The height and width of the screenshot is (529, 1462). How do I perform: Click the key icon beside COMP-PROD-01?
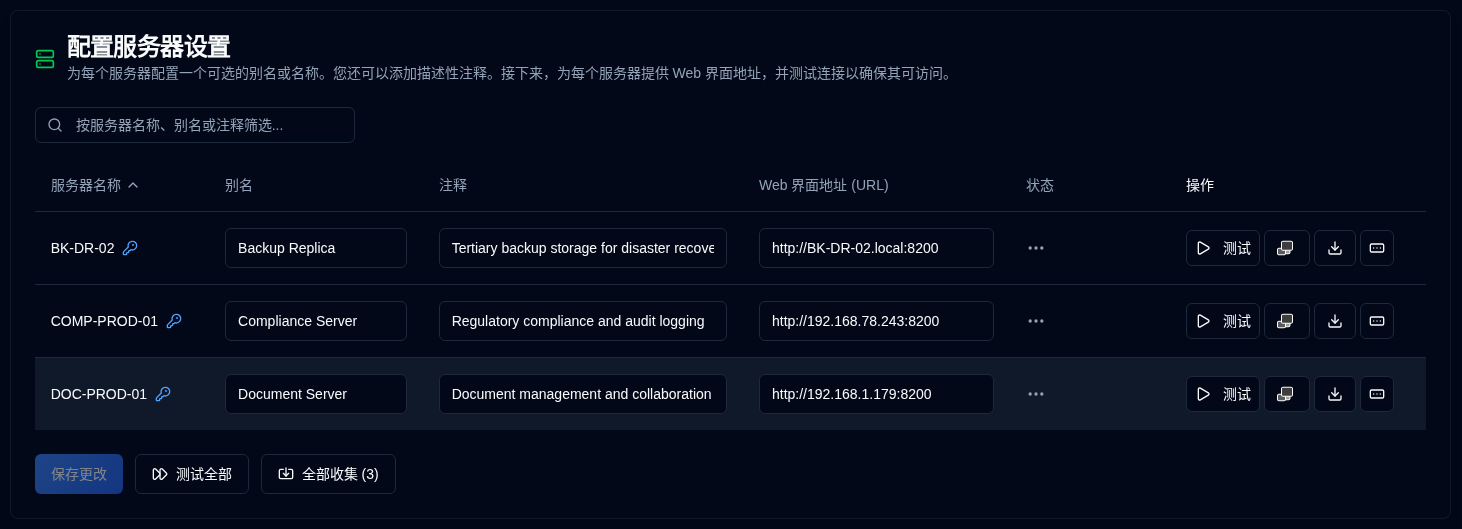click(174, 321)
